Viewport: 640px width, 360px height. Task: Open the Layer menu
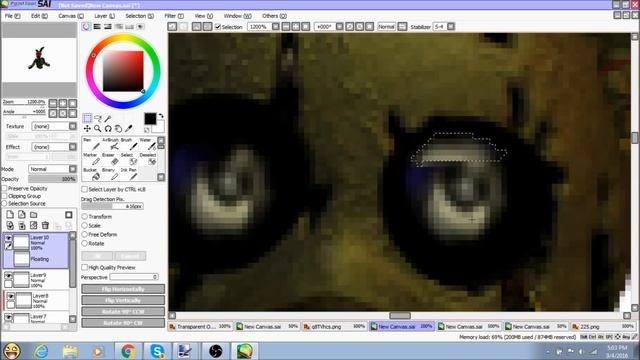(104, 16)
